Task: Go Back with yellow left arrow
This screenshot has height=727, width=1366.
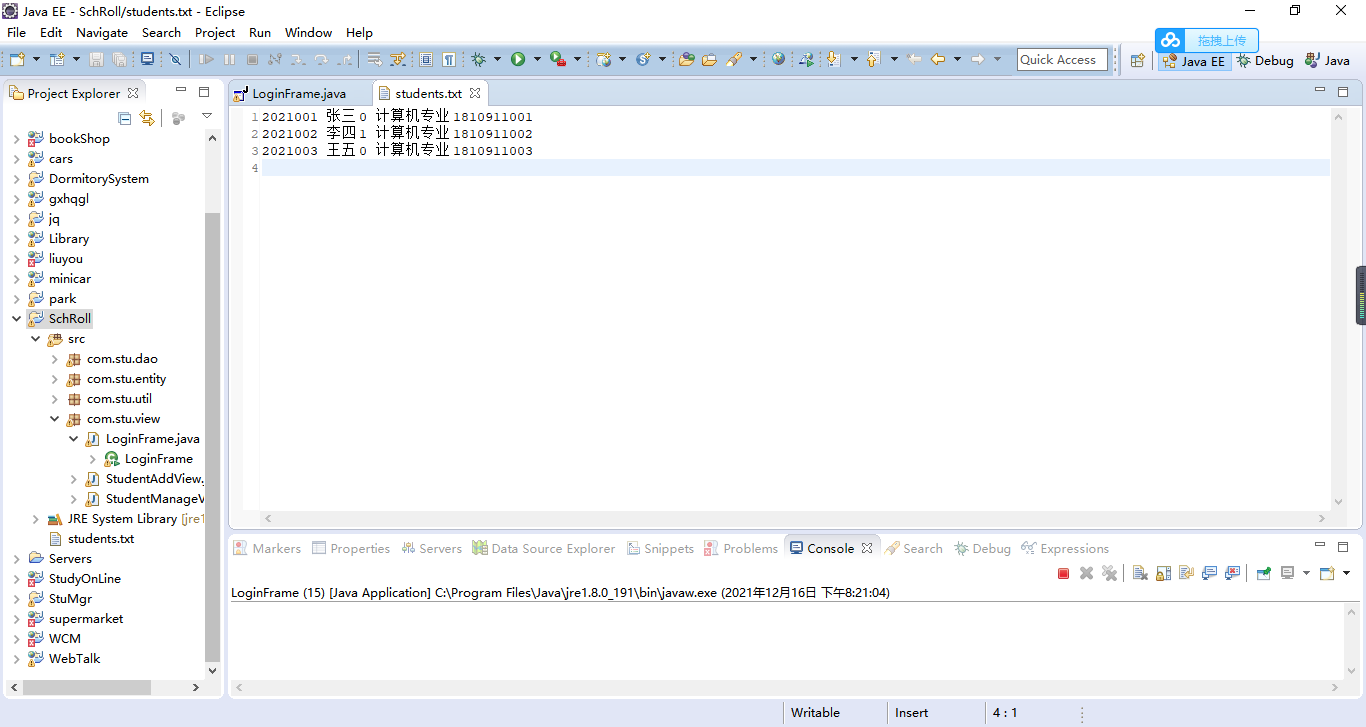Action: click(x=937, y=59)
